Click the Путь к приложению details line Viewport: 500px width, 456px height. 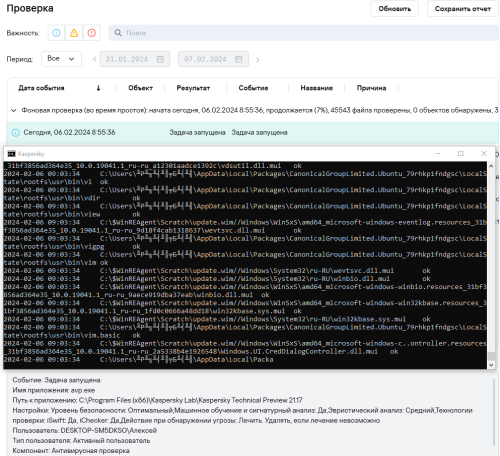pos(157,400)
